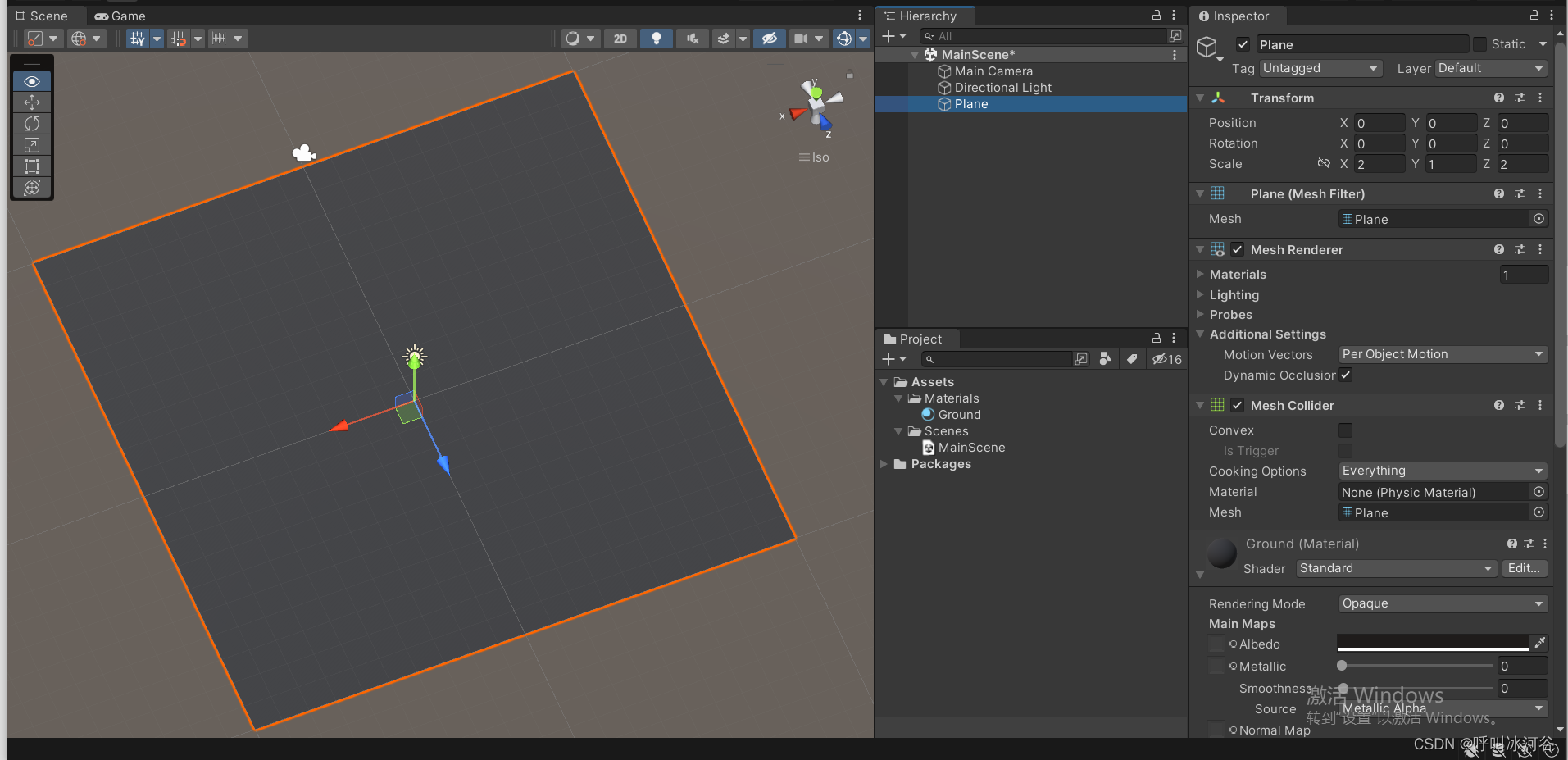Select the Rect tool in scene tools
The width and height of the screenshot is (1568, 760).
coord(32,166)
